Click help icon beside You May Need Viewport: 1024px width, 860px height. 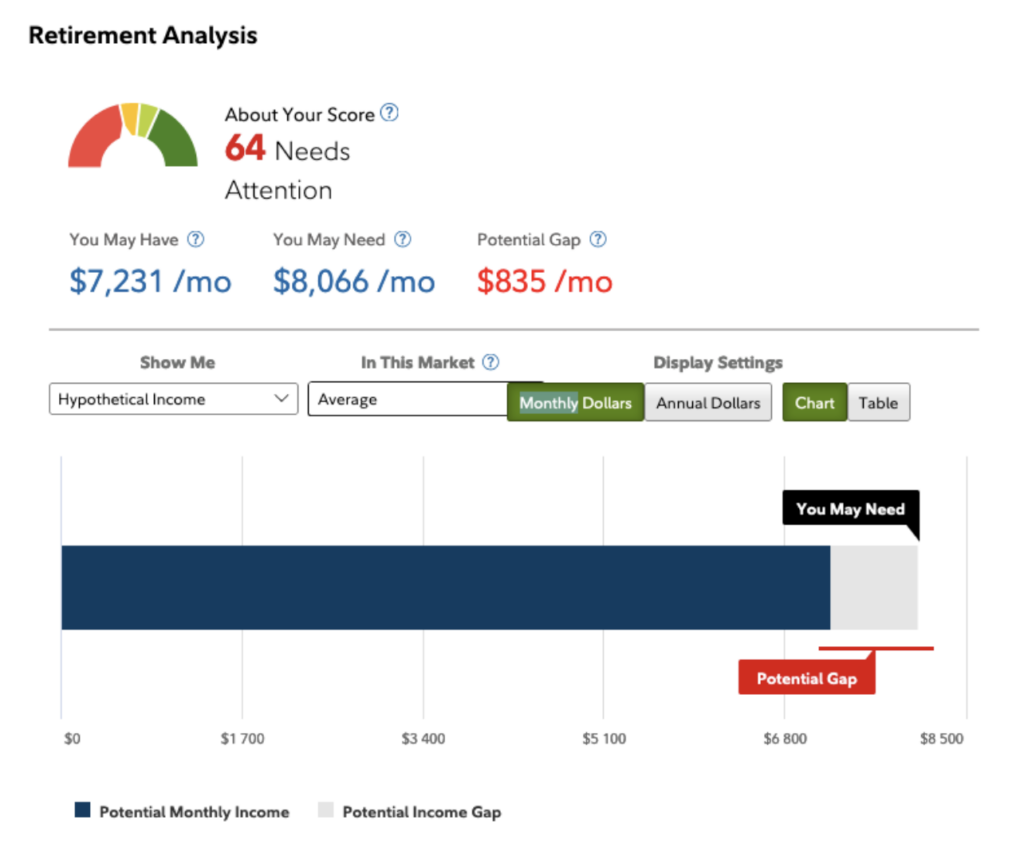(x=402, y=239)
